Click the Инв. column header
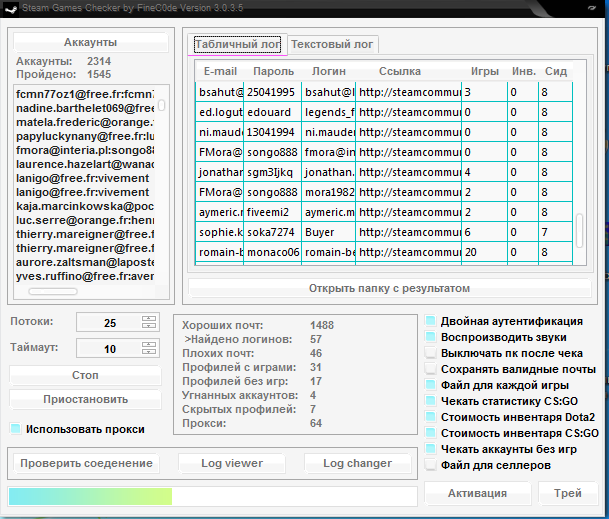This screenshot has height=519, width=609. coord(524,71)
